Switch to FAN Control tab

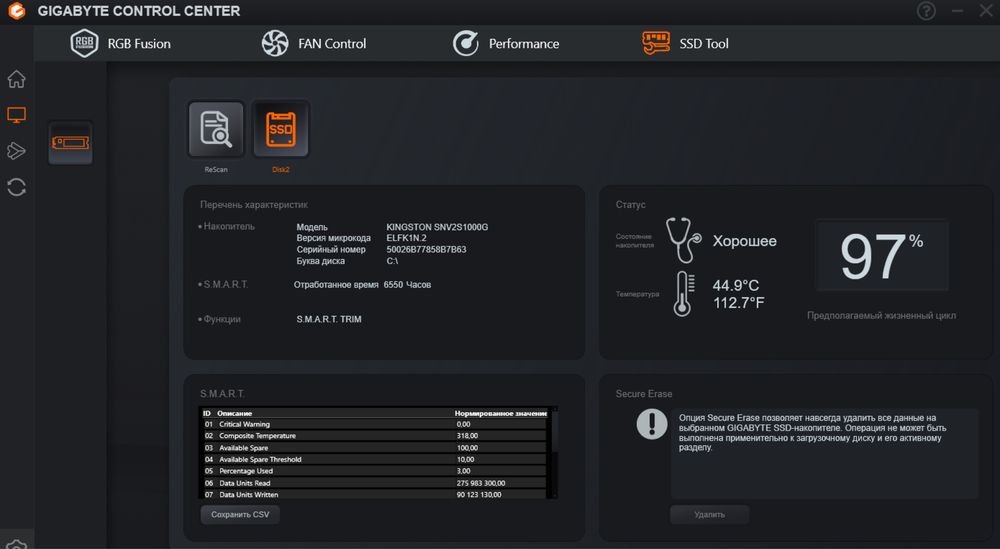coord(314,43)
